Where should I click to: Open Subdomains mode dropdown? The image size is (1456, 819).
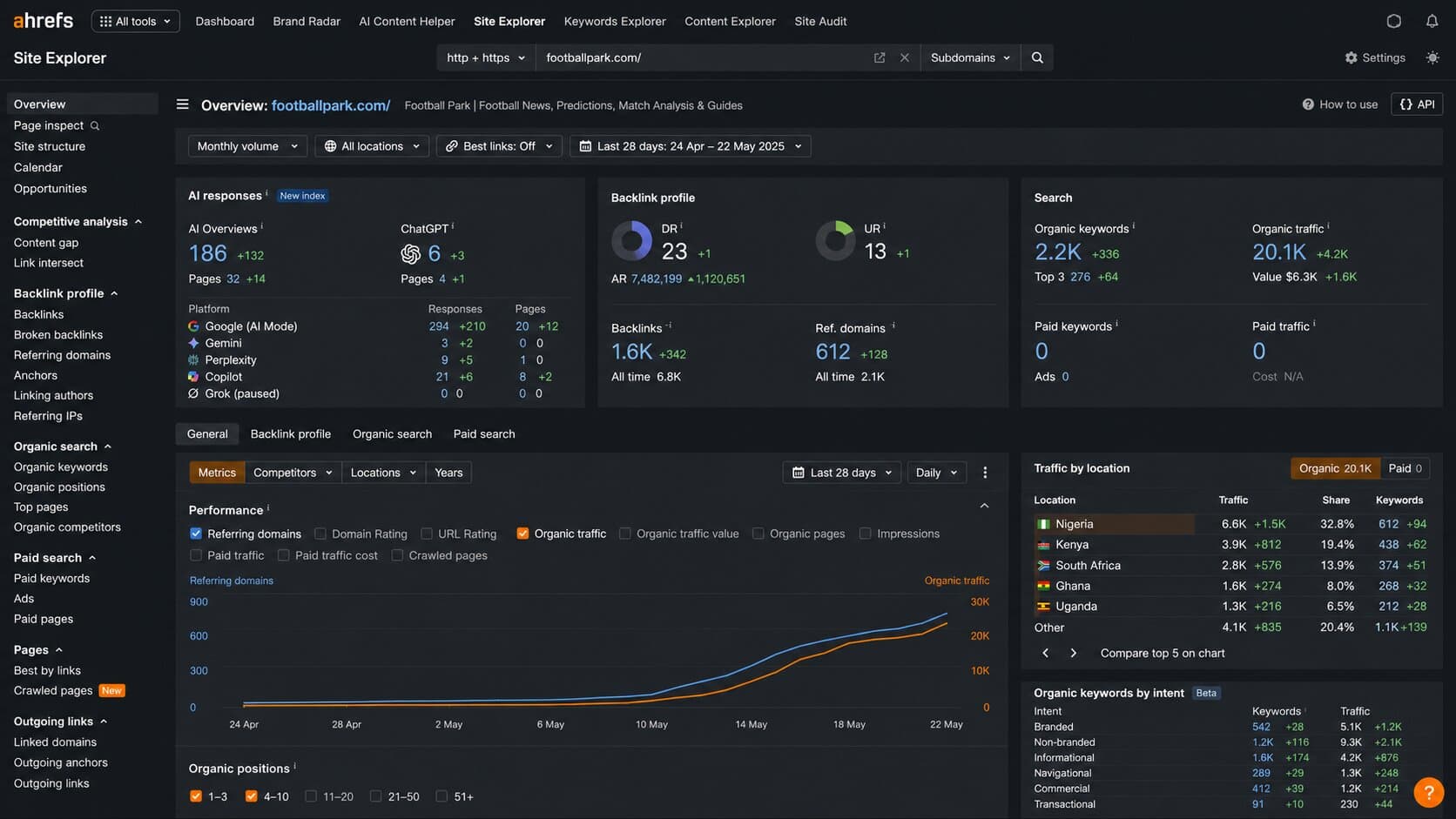[x=970, y=57]
